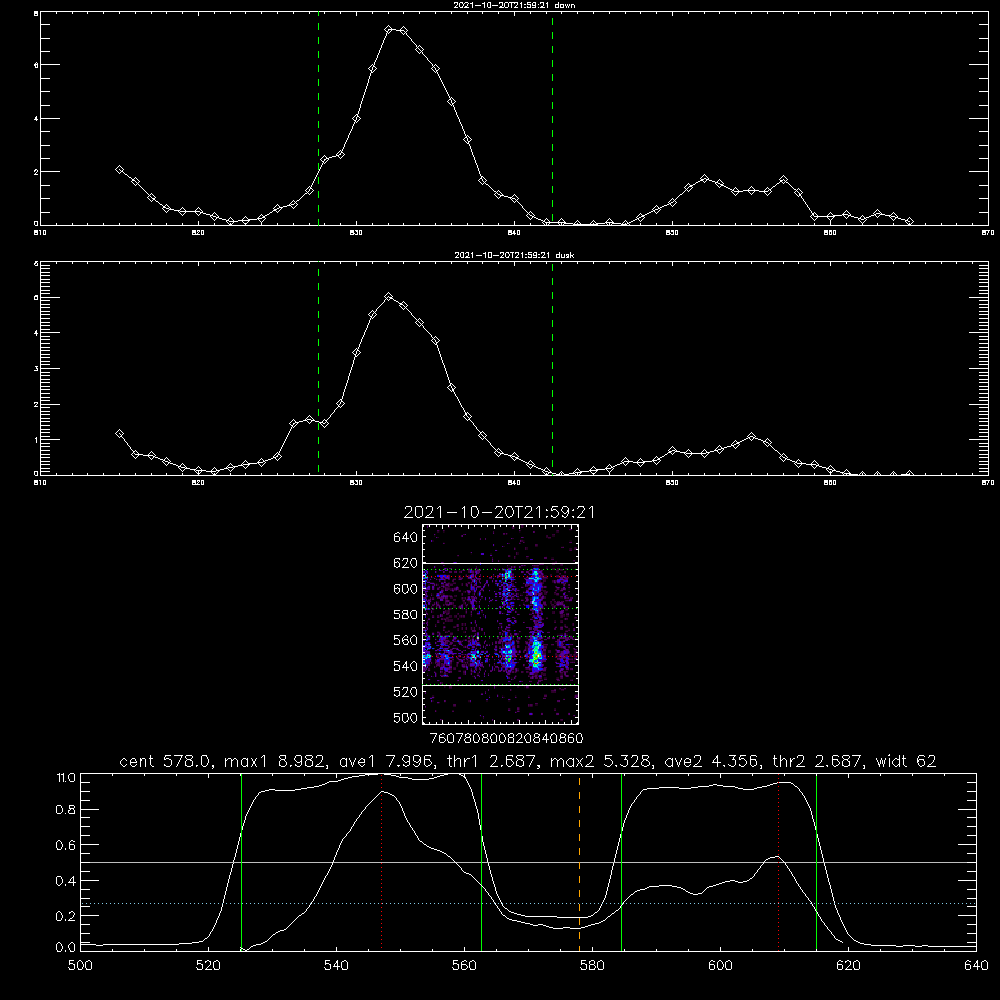
Task: Select timestamp title above the heatmap image
Action: [x=499, y=512]
